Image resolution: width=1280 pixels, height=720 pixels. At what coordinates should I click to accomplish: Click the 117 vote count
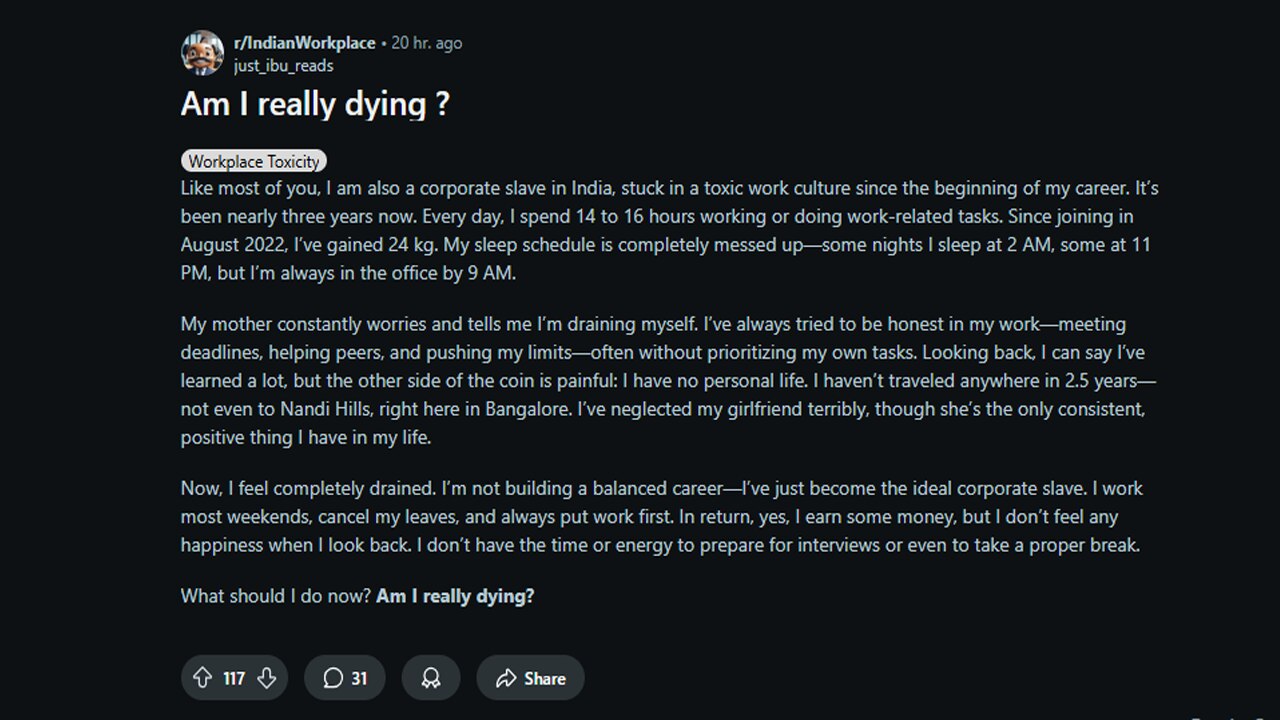point(234,678)
